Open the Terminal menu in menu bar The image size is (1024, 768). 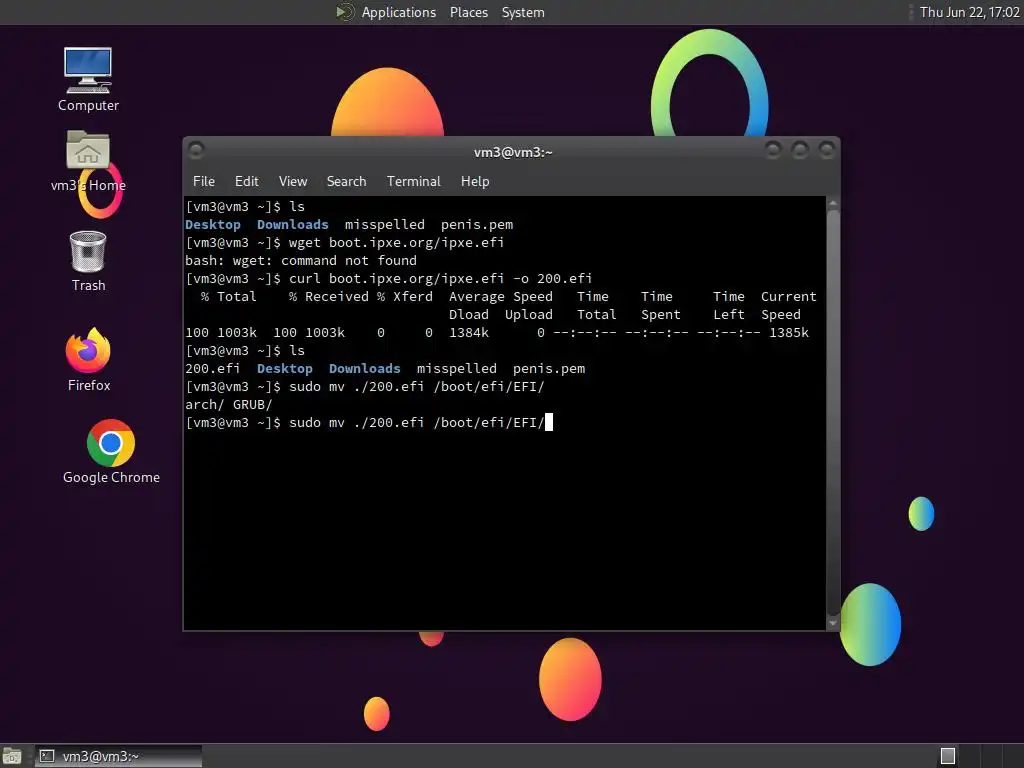pos(413,182)
